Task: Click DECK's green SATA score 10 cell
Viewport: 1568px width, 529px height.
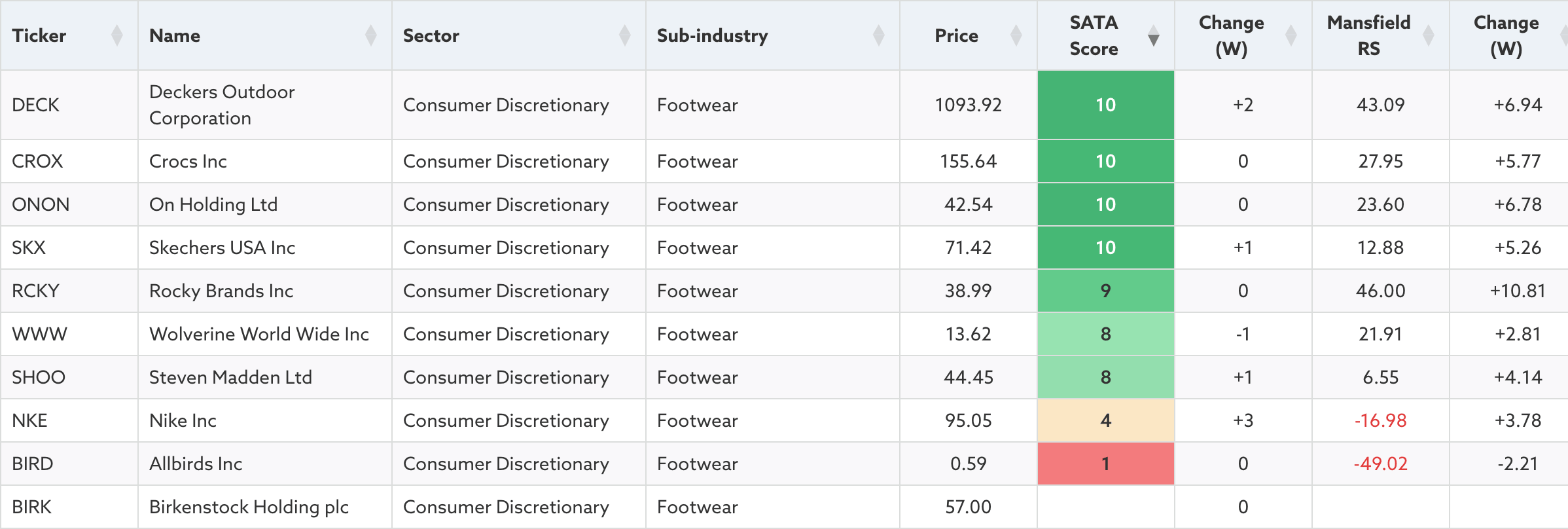Action: coord(1106,105)
